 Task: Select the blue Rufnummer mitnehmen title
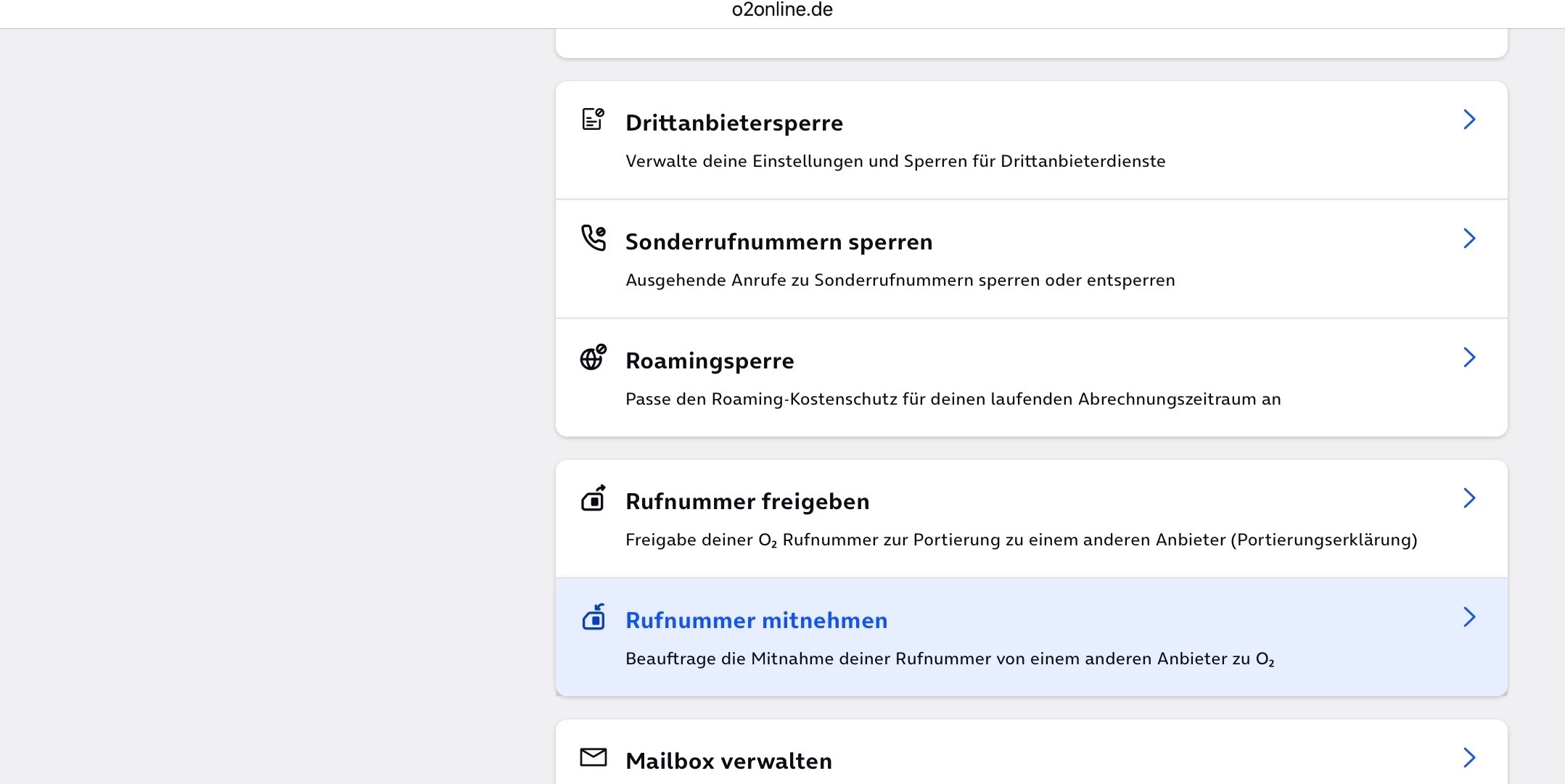tap(756, 620)
